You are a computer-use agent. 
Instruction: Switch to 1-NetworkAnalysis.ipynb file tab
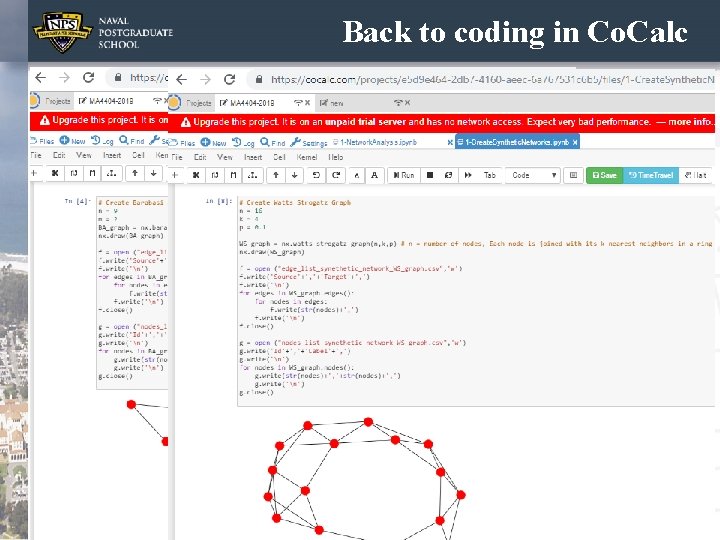(375, 142)
